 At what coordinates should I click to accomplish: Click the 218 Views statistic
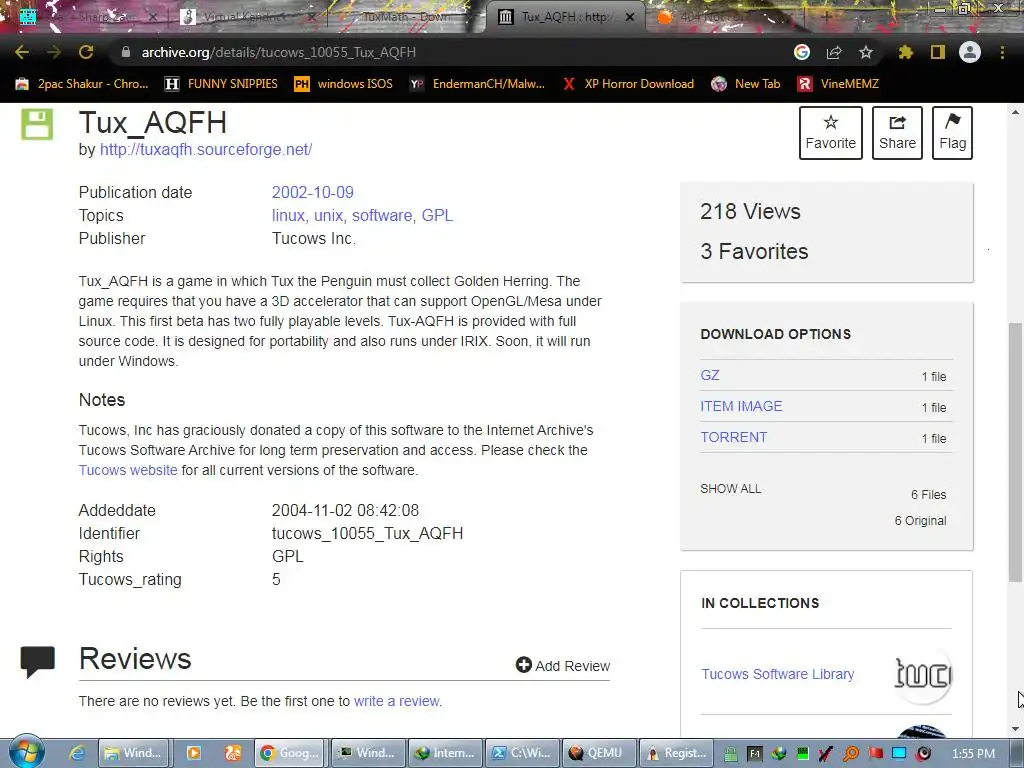[x=750, y=212]
